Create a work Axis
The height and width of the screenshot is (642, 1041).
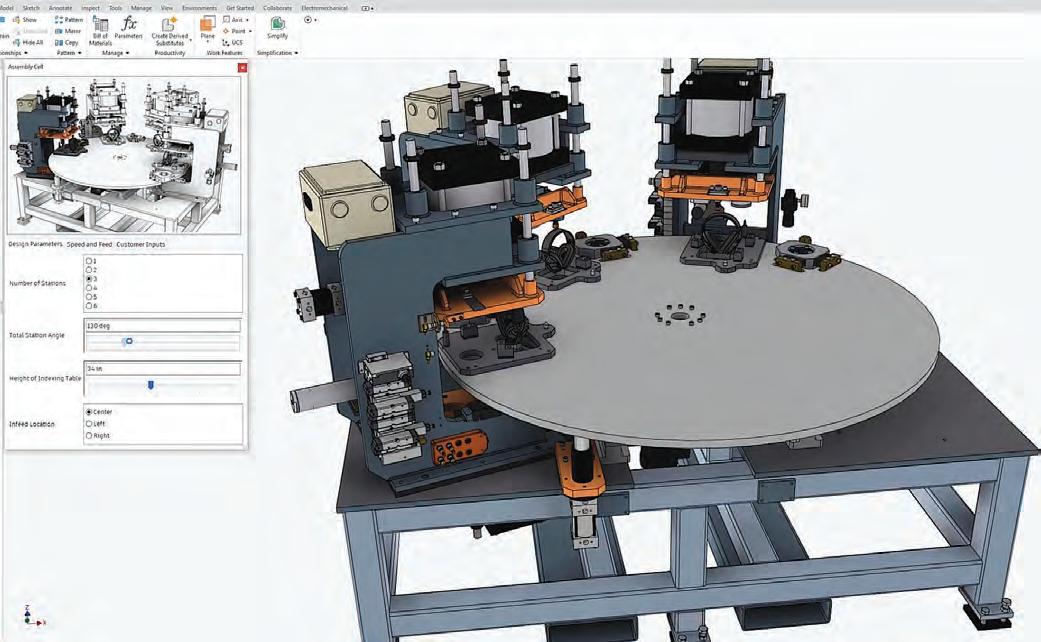[x=233, y=20]
